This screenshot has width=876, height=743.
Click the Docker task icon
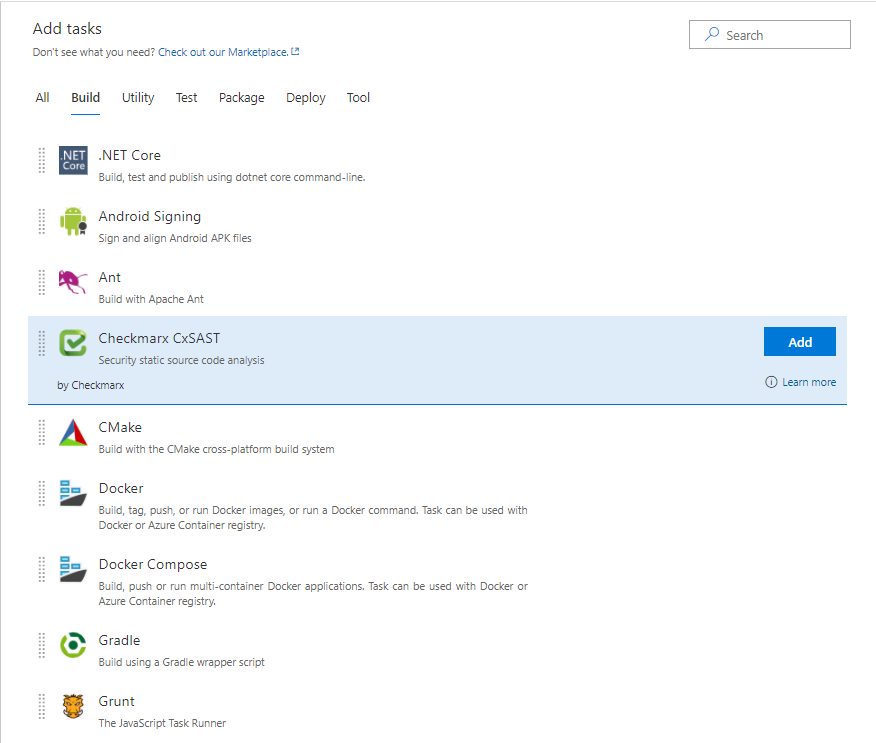pos(73,493)
